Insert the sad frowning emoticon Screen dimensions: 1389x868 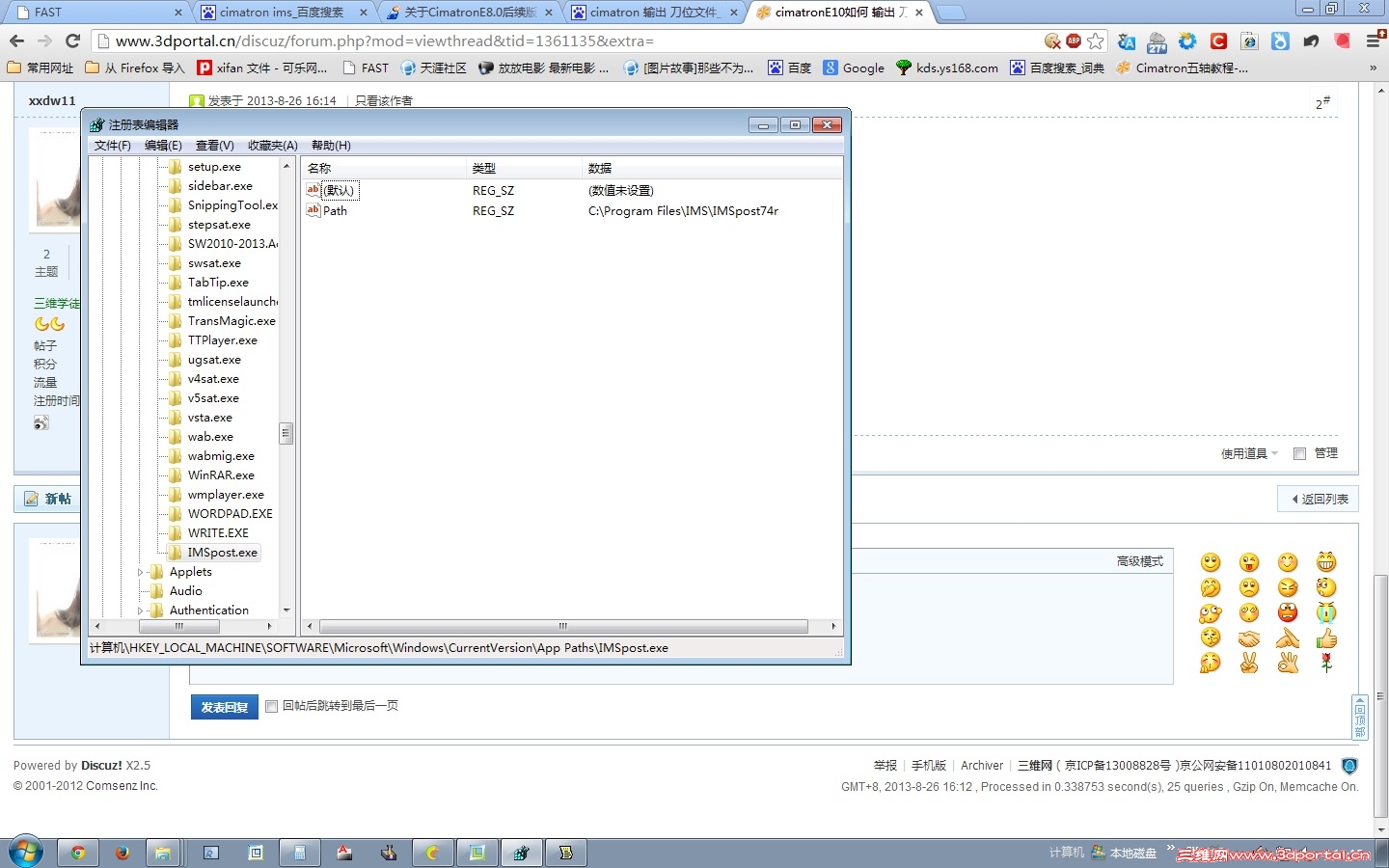(1249, 587)
